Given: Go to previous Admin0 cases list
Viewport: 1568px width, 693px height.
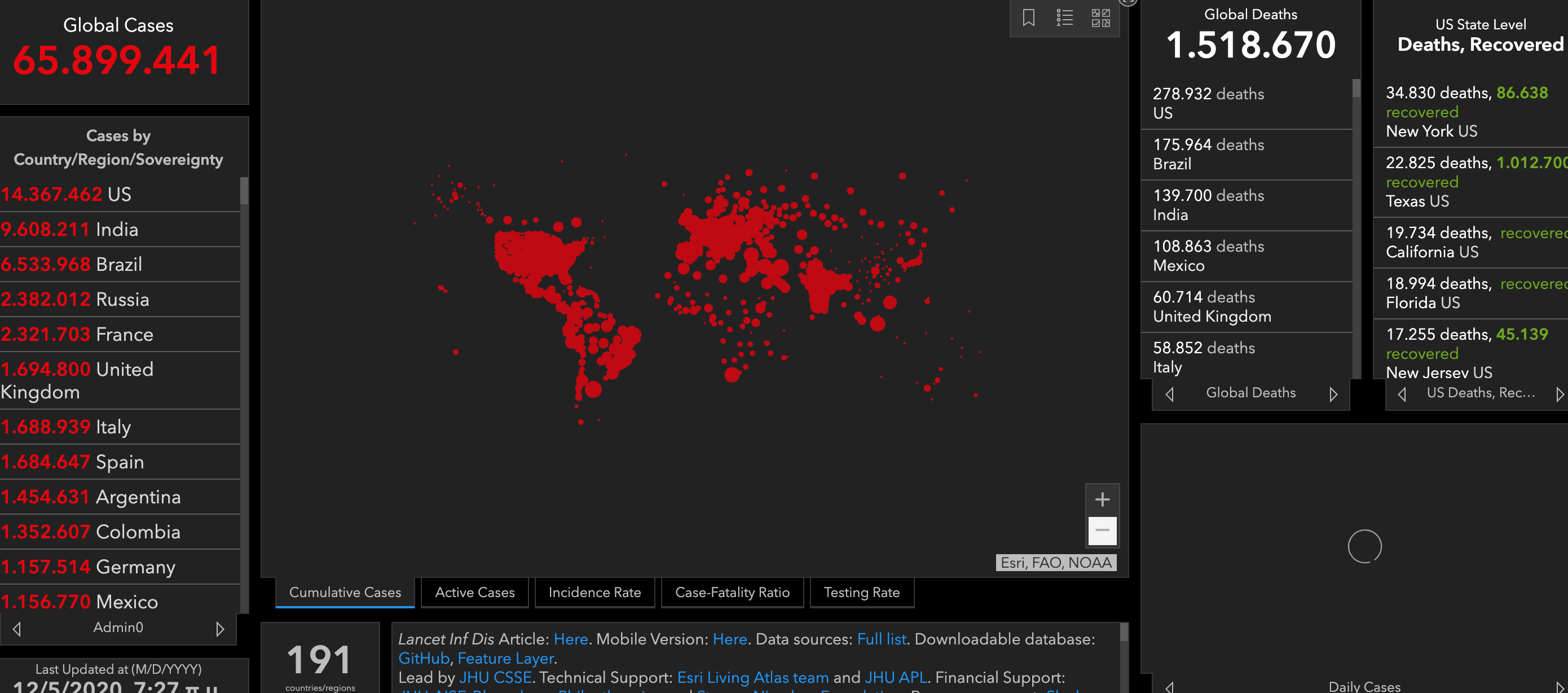Looking at the screenshot, I should coord(17,629).
